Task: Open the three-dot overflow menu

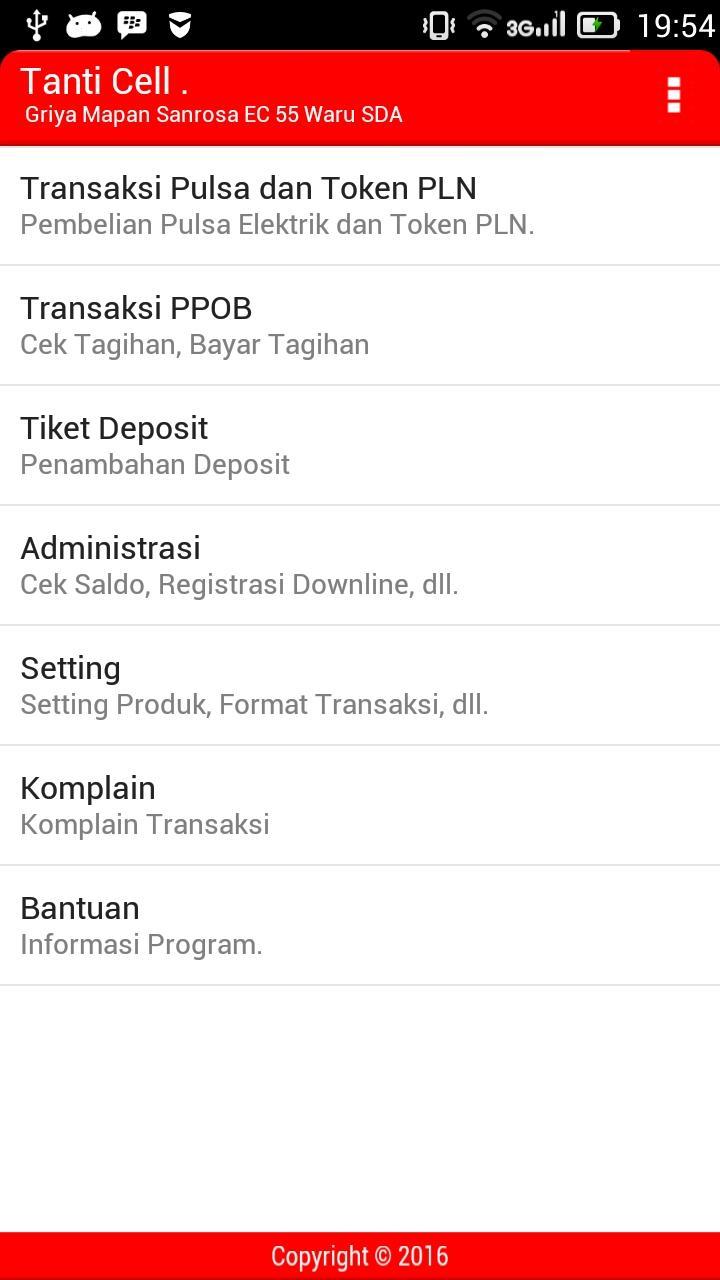Action: click(x=673, y=95)
